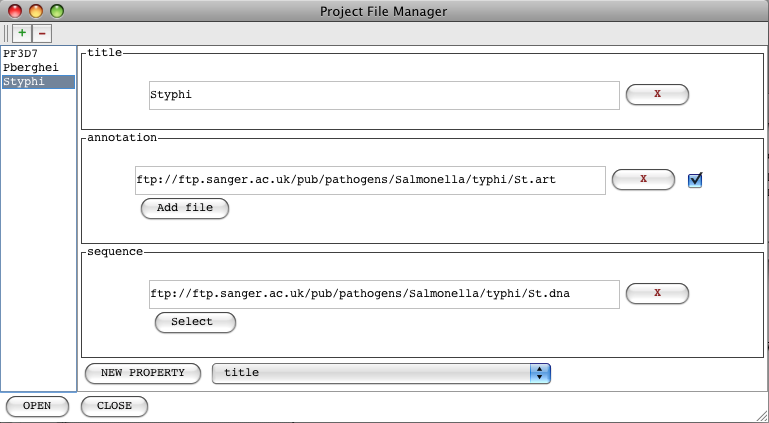Image resolution: width=769 pixels, height=423 pixels.
Task: Uncheck the annotation file checkbox
Action: click(695, 180)
